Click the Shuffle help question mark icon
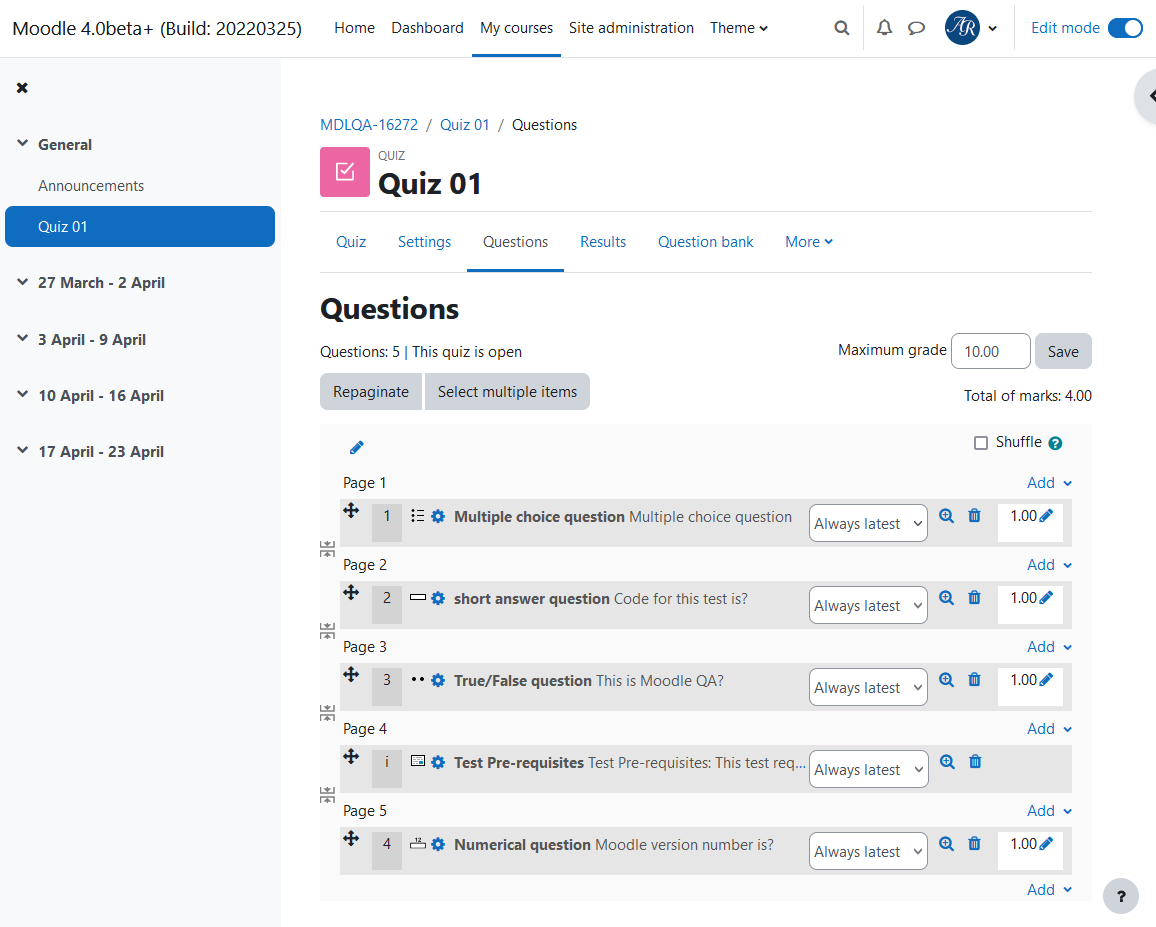The width and height of the screenshot is (1156, 927). (x=1055, y=443)
